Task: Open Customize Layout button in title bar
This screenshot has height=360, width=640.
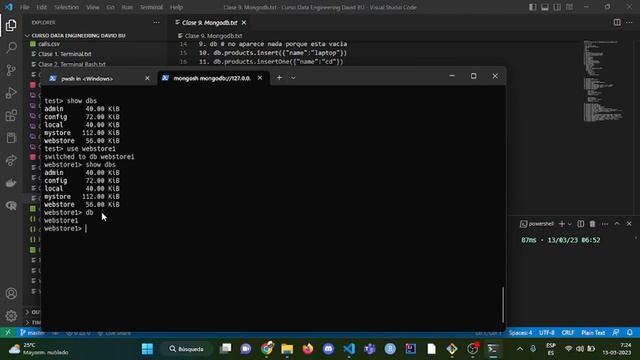Action: tap(569, 7)
